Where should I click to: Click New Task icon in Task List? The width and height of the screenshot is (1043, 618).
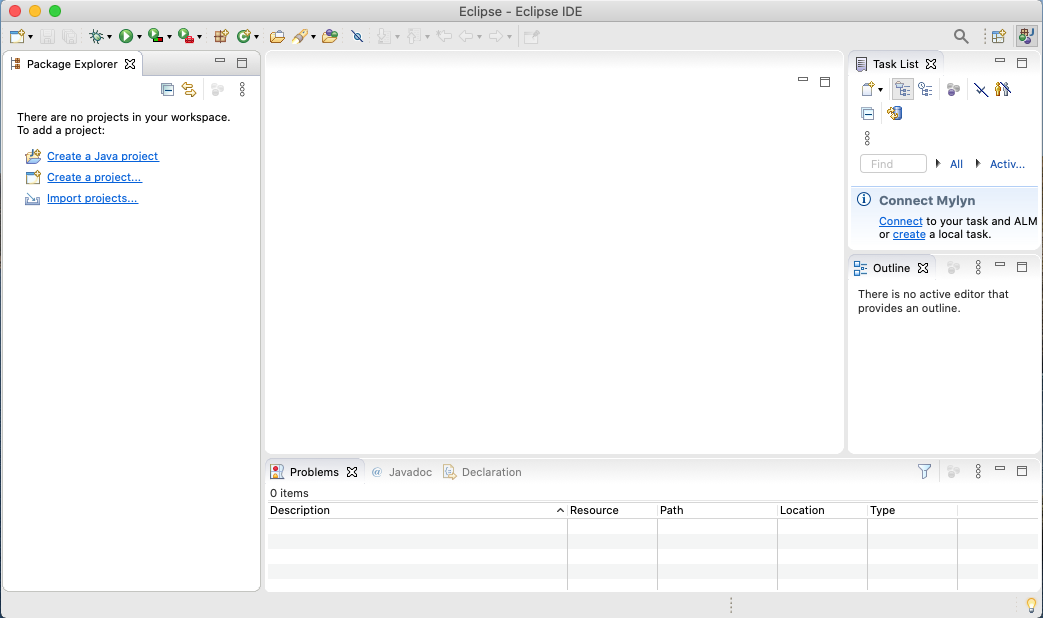(868, 89)
